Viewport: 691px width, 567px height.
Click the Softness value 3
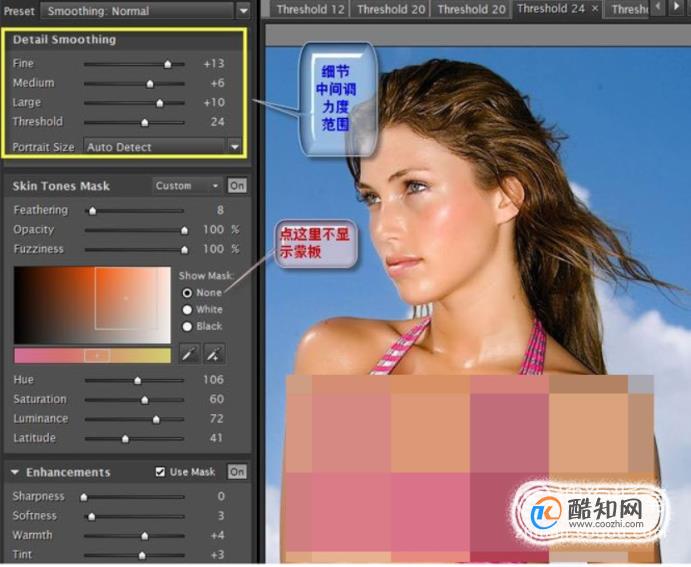pyautogui.click(x=221, y=516)
